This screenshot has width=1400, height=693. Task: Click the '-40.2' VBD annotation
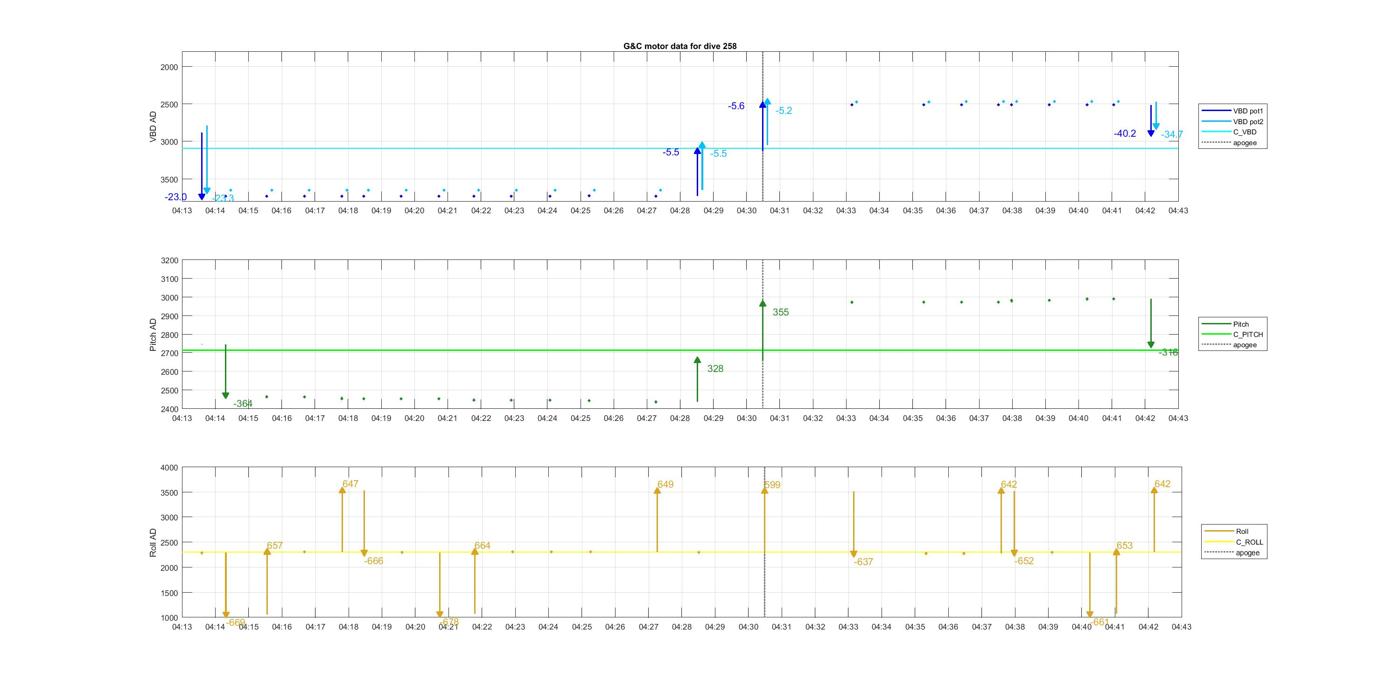click(1125, 133)
